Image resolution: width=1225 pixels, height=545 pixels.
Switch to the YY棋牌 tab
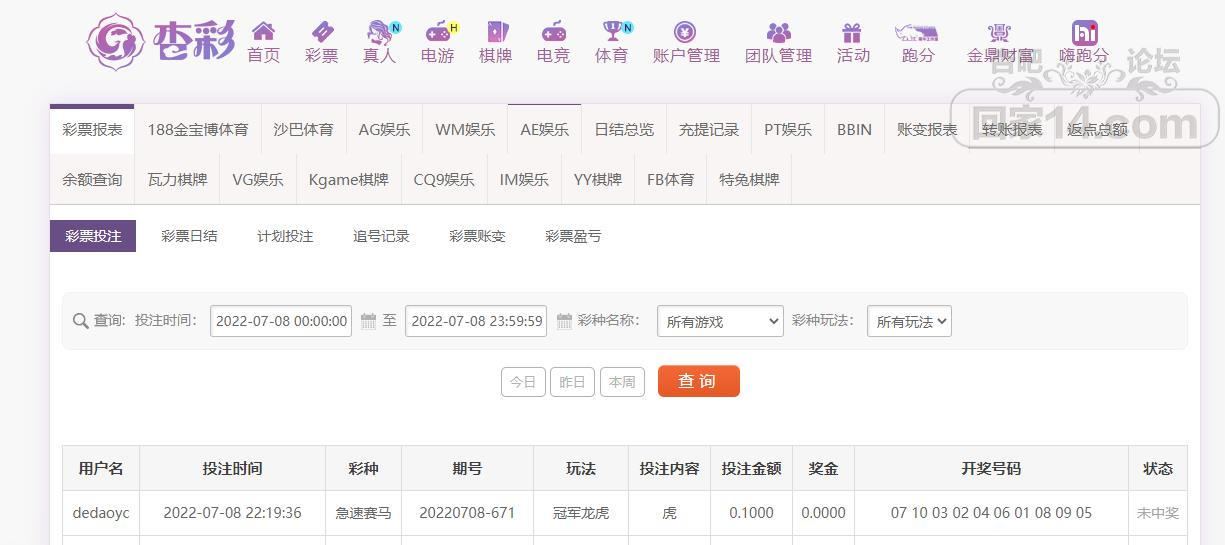(x=598, y=180)
